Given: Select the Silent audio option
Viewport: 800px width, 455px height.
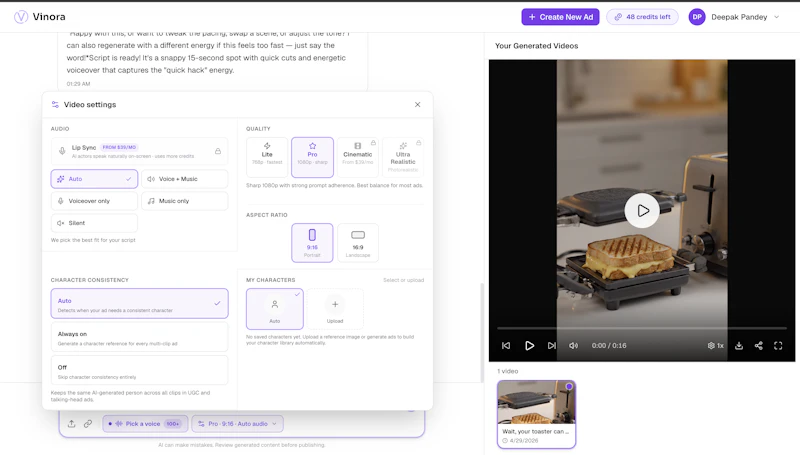Looking at the screenshot, I should tap(94, 223).
